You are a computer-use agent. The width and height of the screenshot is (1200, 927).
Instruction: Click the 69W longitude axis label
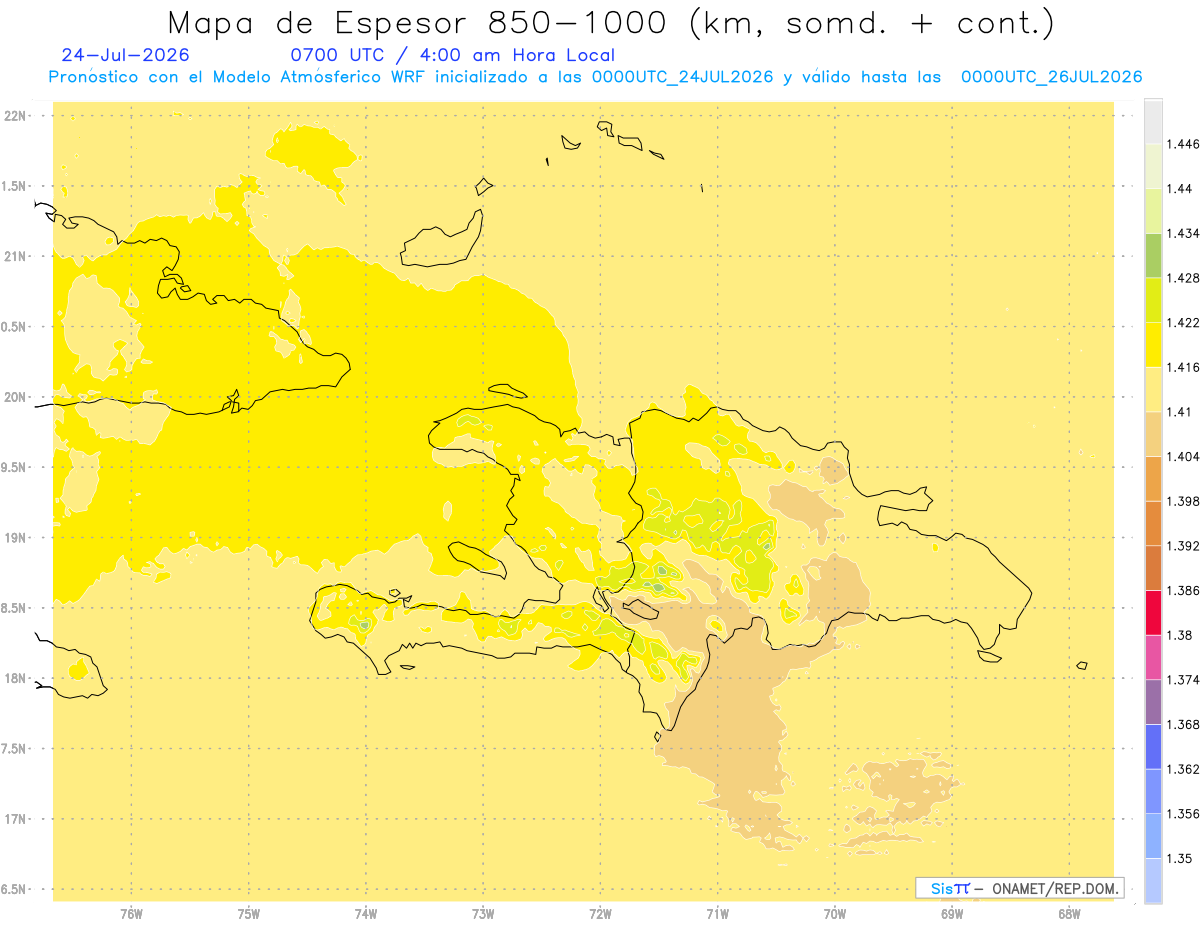[952, 913]
